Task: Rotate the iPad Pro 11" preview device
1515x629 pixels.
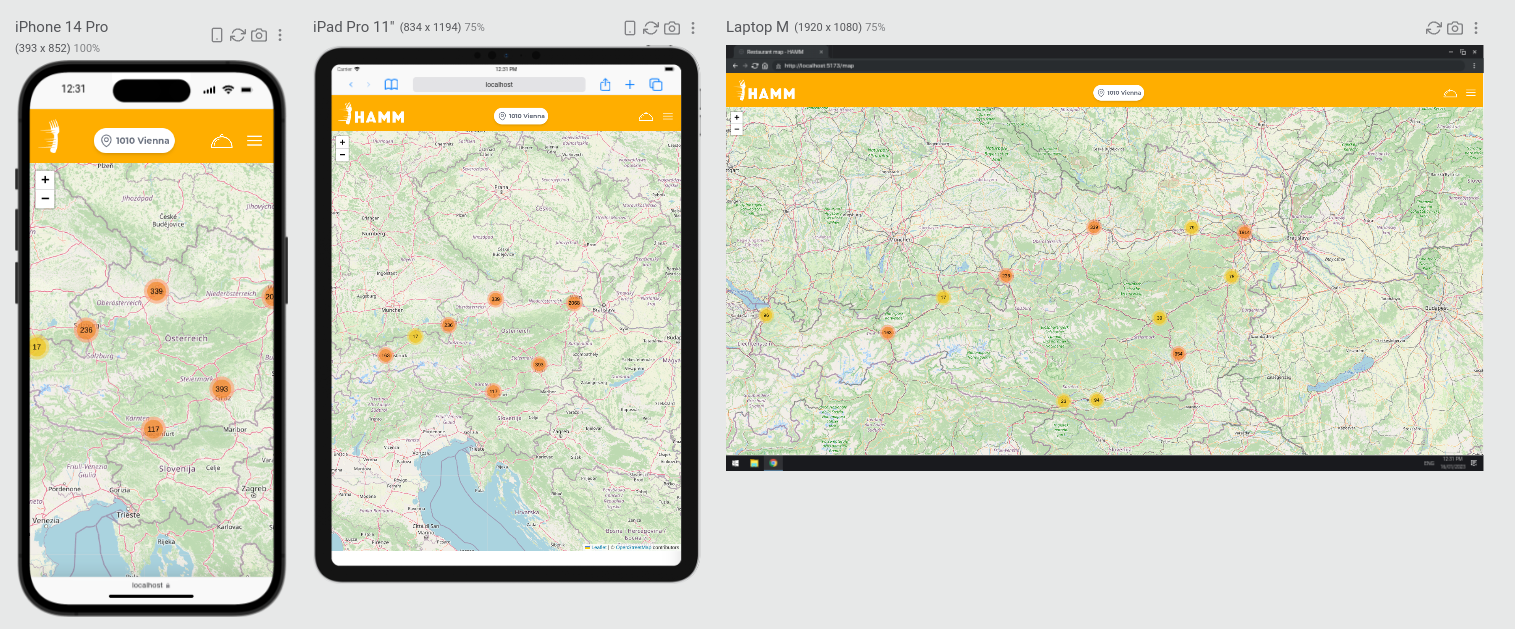Action: (x=630, y=28)
